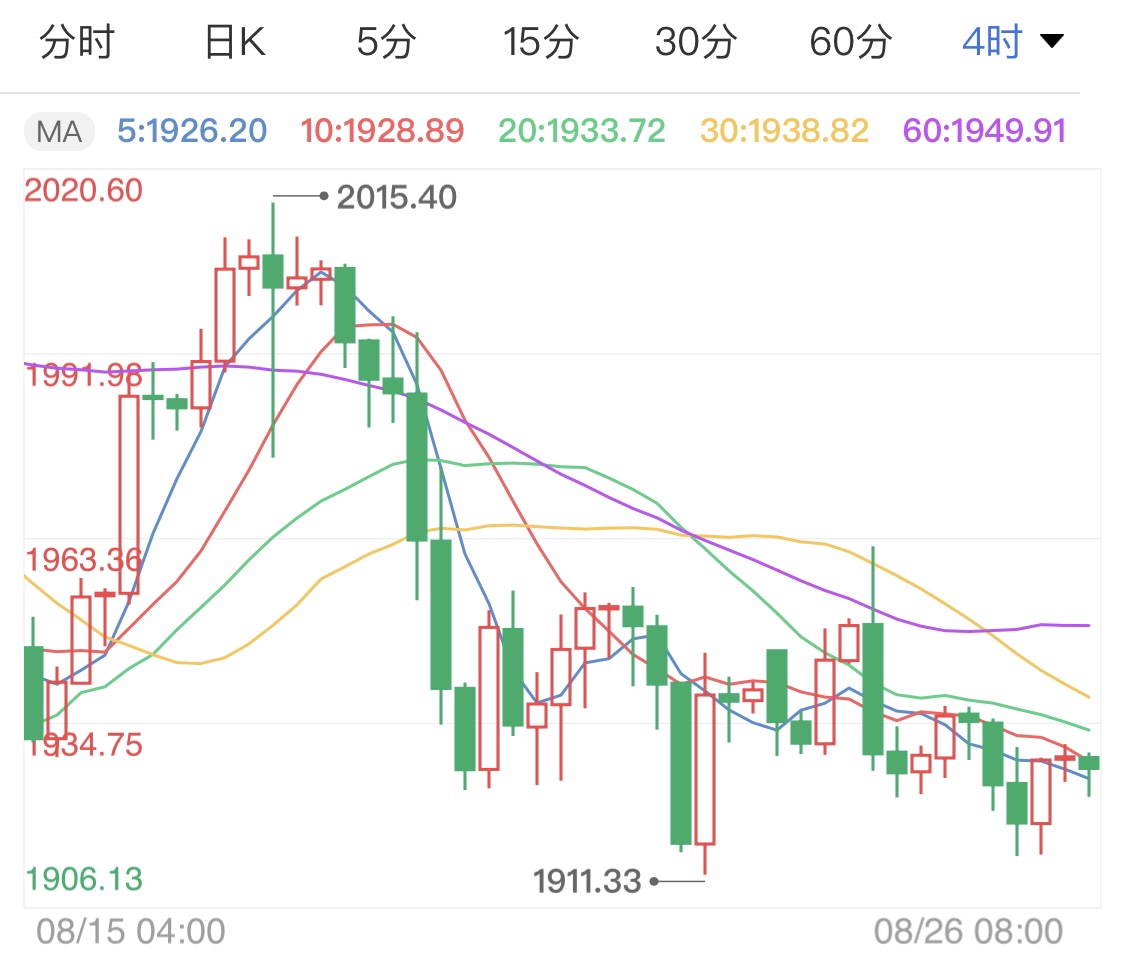The image size is (1125, 960).
Task: Click the 1911.33 low price label
Action: tap(586, 881)
